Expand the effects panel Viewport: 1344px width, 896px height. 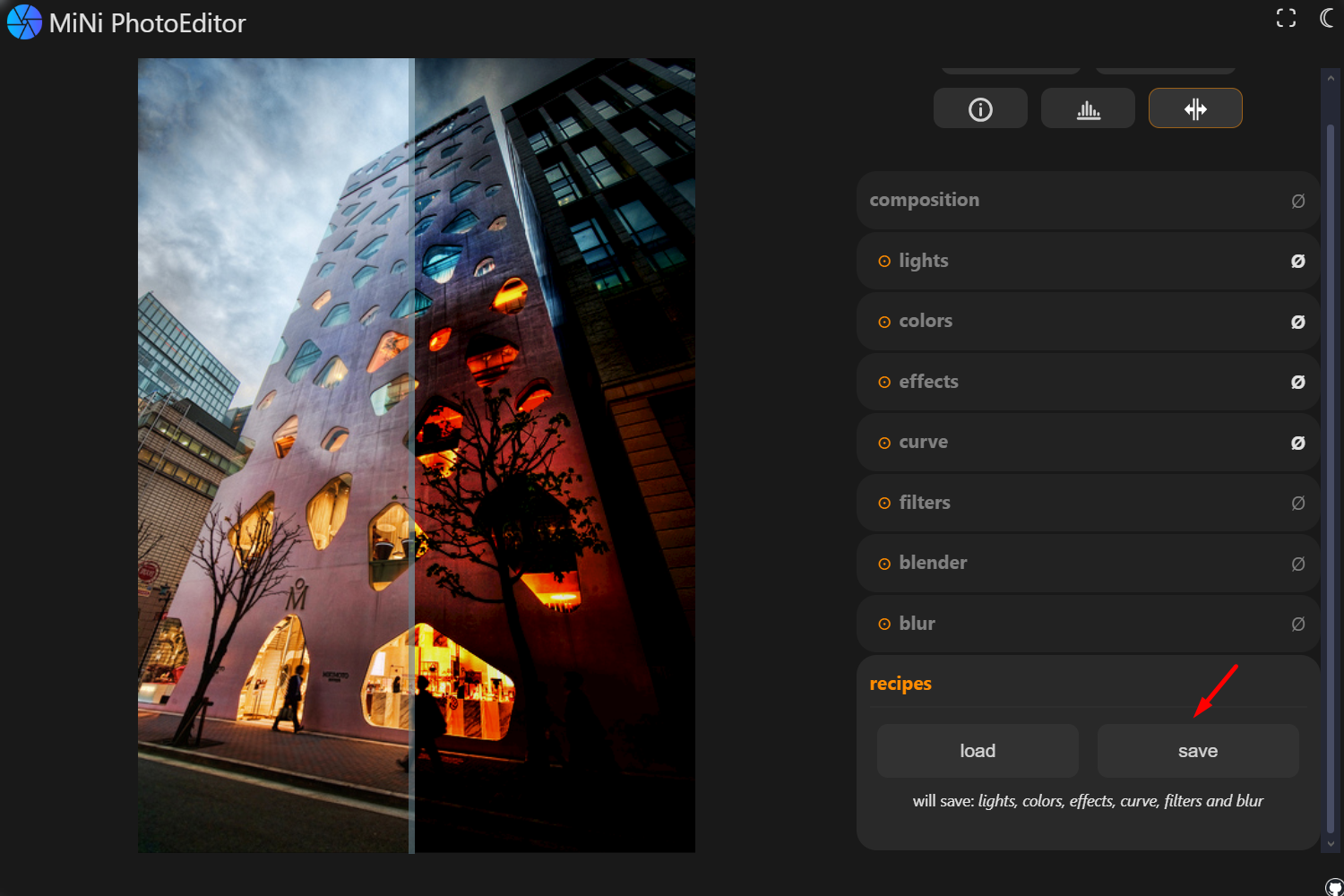[x=1088, y=382]
